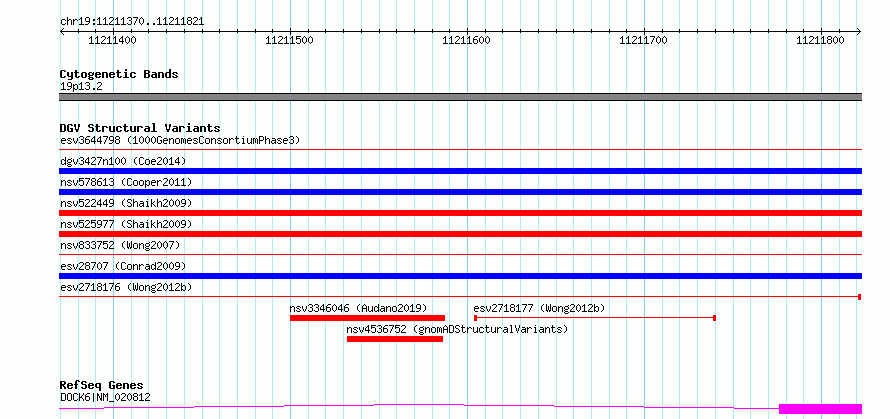This screenshot has height=419, width=890.
Task: Open nsv522449 (Shaikh2009) variant label
Action: [x=126, y=203]
